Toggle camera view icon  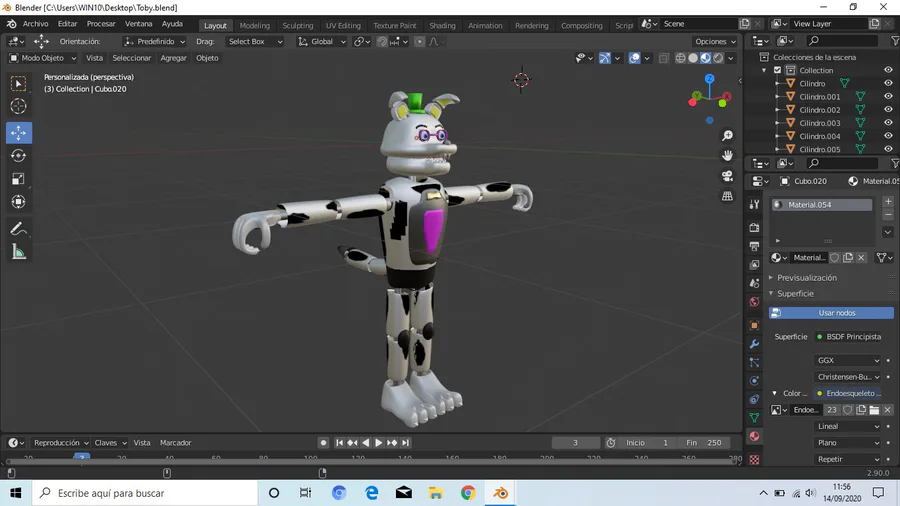click(727, 176)
